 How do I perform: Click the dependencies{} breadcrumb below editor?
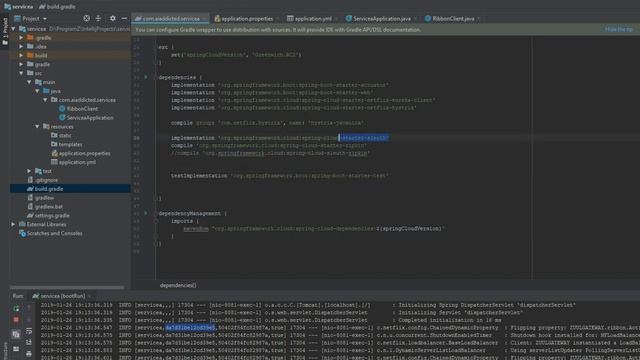pos(178,285)
